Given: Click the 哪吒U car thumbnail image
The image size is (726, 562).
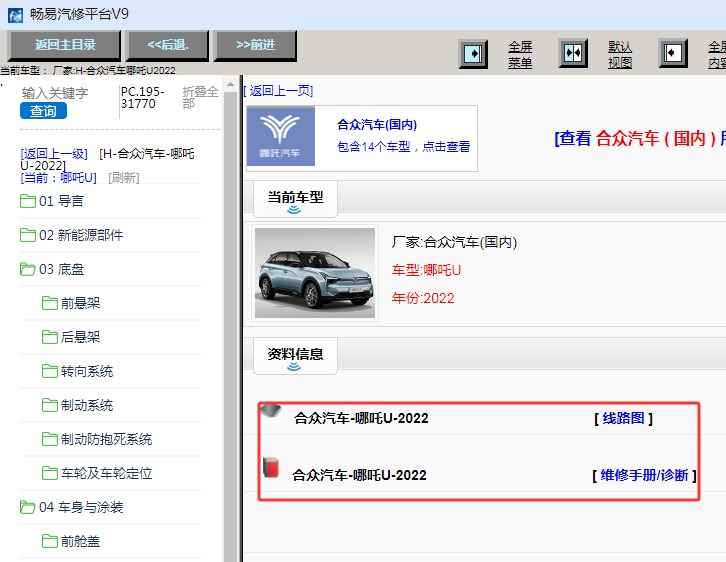Looking at the screenshot, I should pos(315,273).
